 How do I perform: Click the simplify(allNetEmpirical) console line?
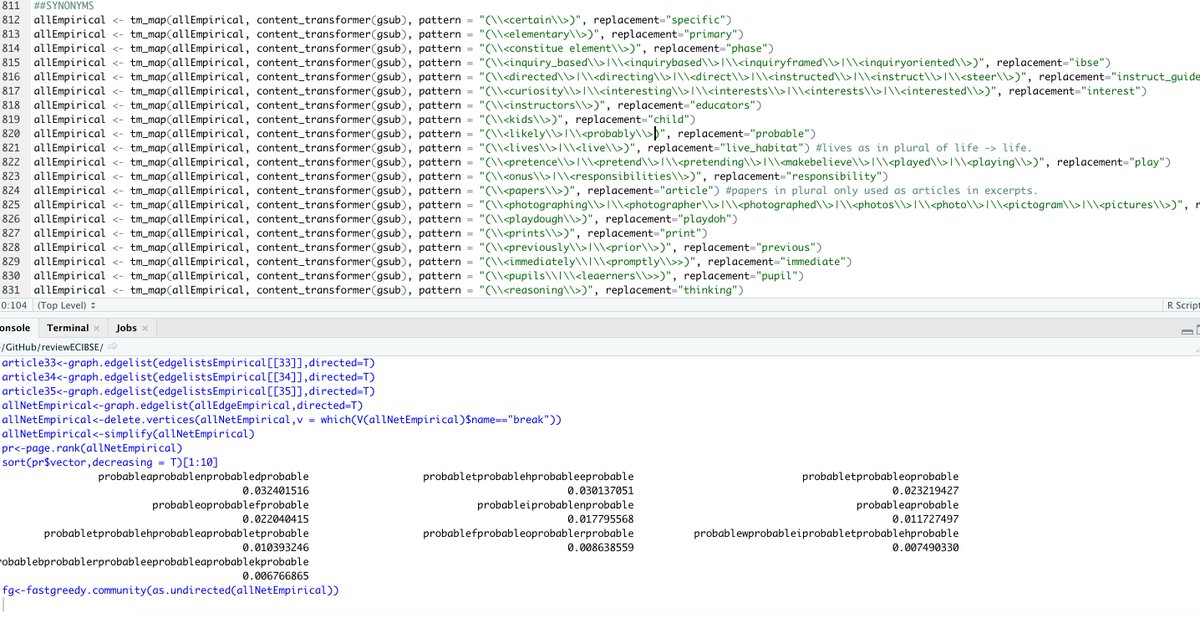[128, 434]
